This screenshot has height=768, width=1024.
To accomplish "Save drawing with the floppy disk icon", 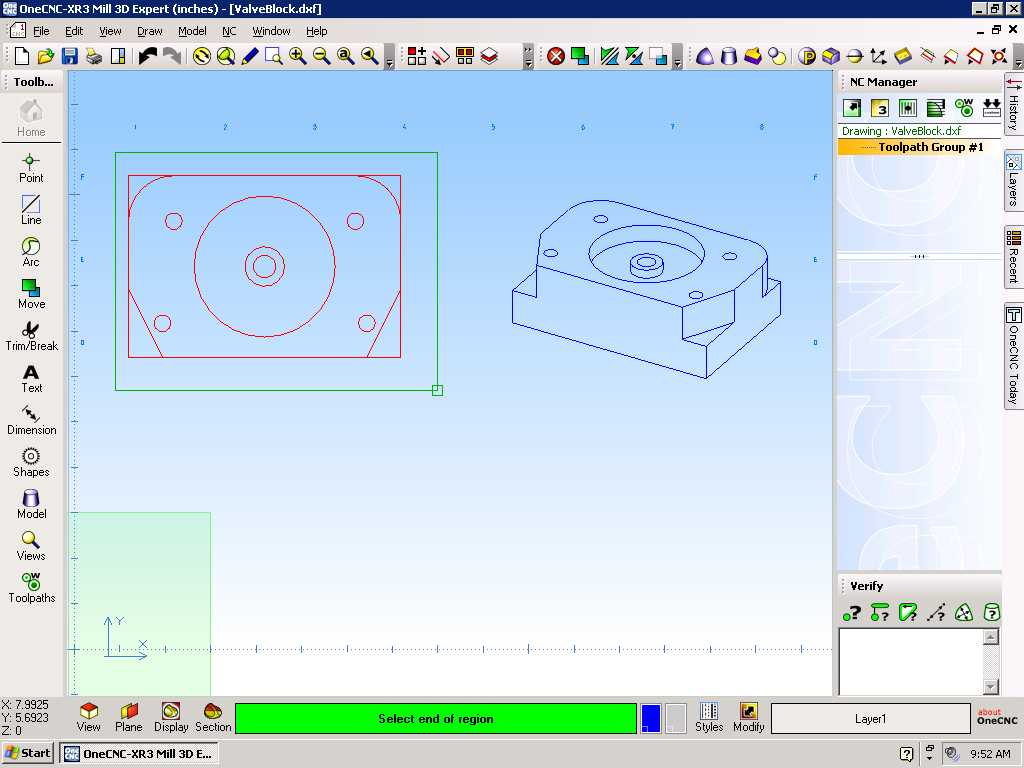I will click(x=69, y=56).
